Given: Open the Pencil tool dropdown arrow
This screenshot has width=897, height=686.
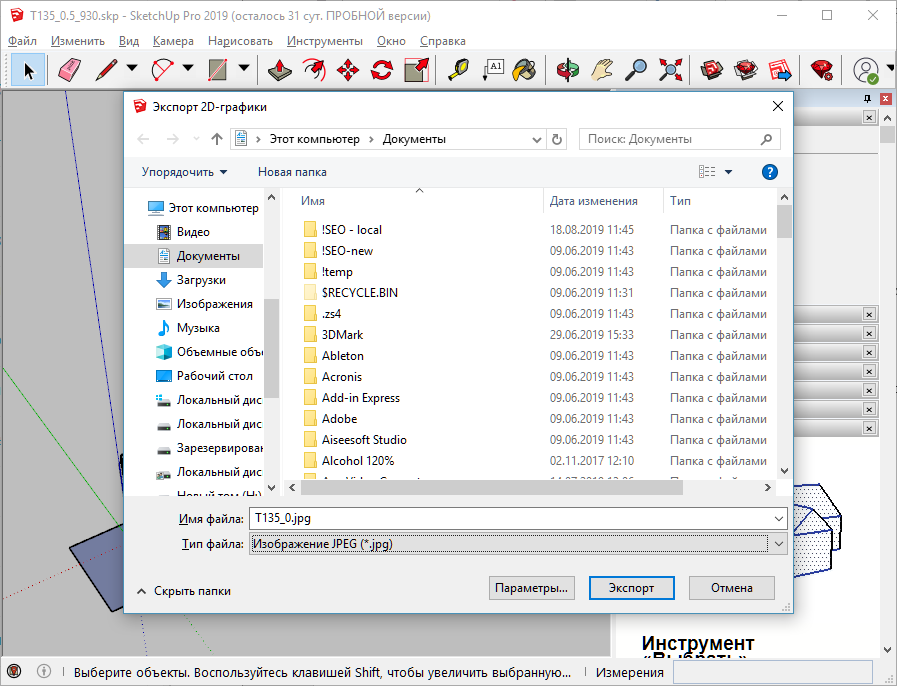Looking at the screenshot, I should (x=132, y=68).
